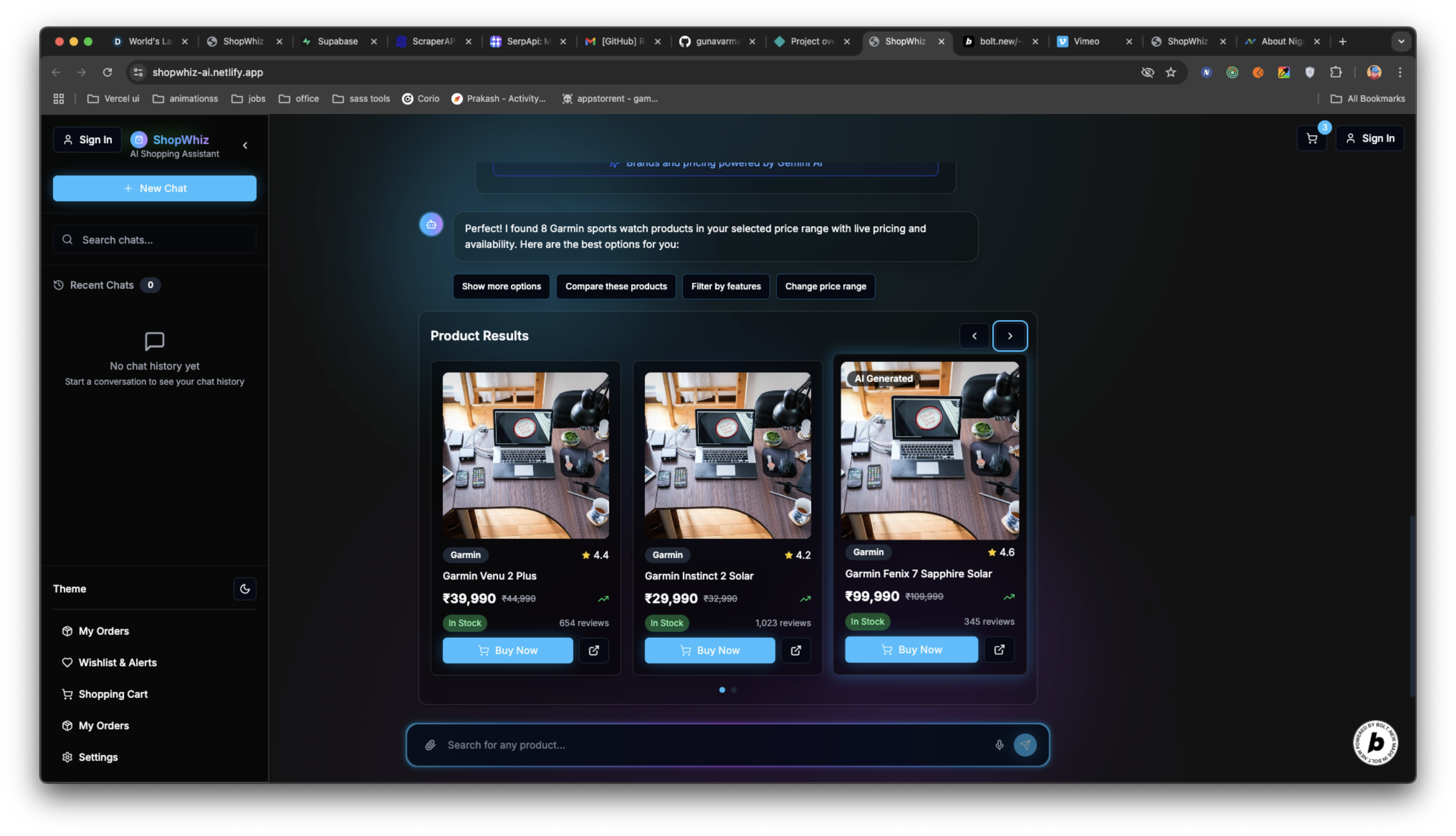
Task: Expand Chrome tab search dropdown
Action: (1401, 41)
